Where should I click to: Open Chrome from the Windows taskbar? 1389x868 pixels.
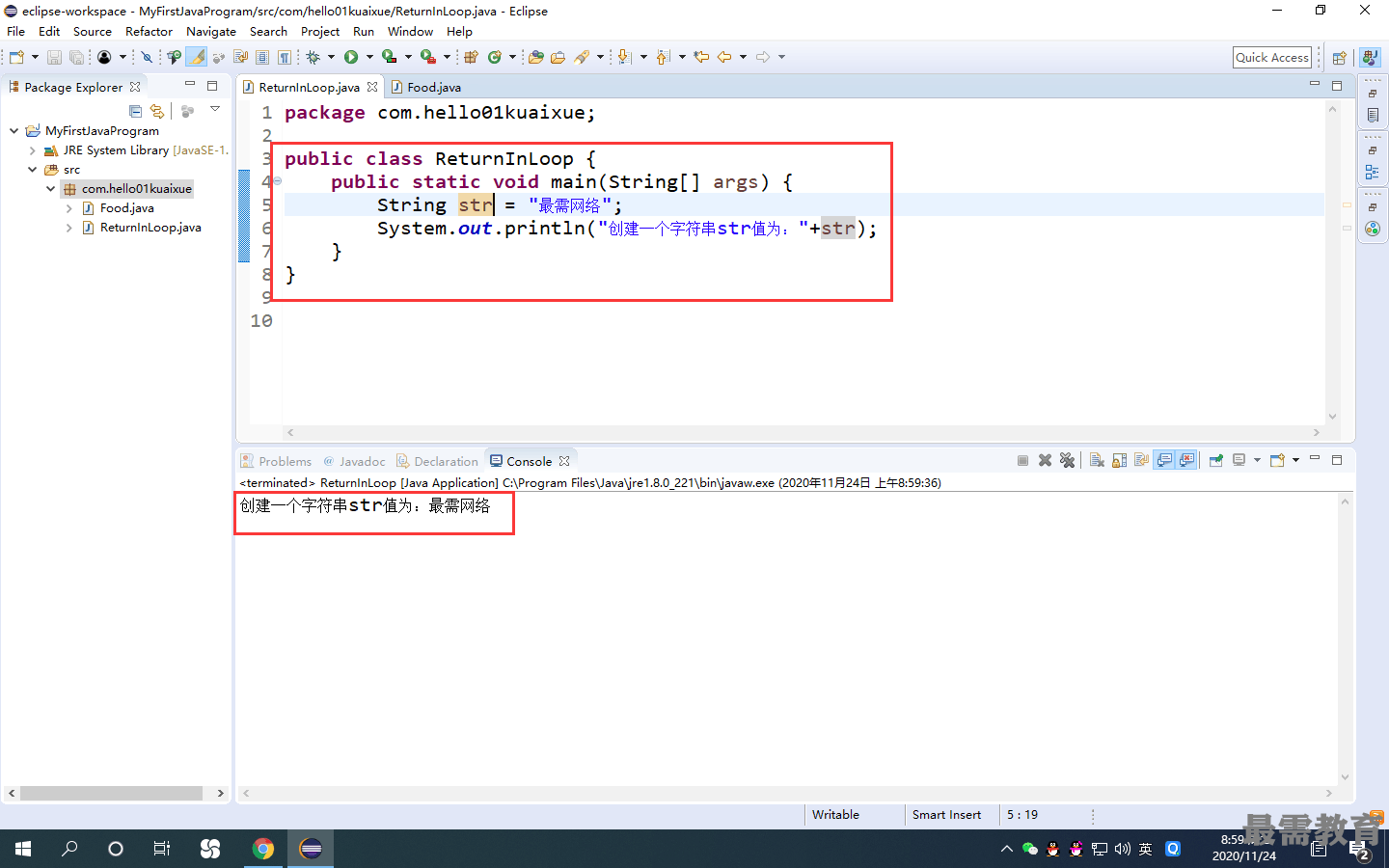coord(262,849)
